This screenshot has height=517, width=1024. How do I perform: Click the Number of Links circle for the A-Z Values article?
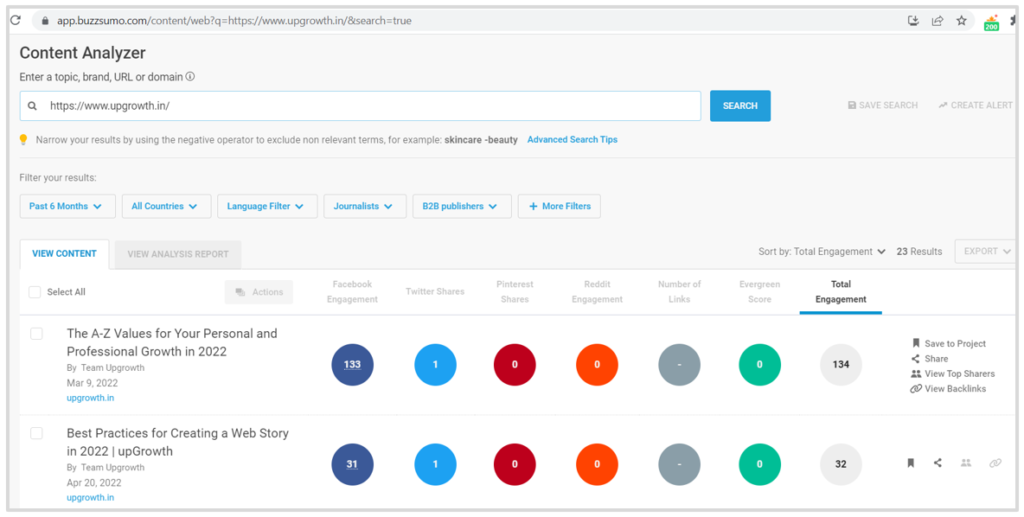tap(679, 364)
